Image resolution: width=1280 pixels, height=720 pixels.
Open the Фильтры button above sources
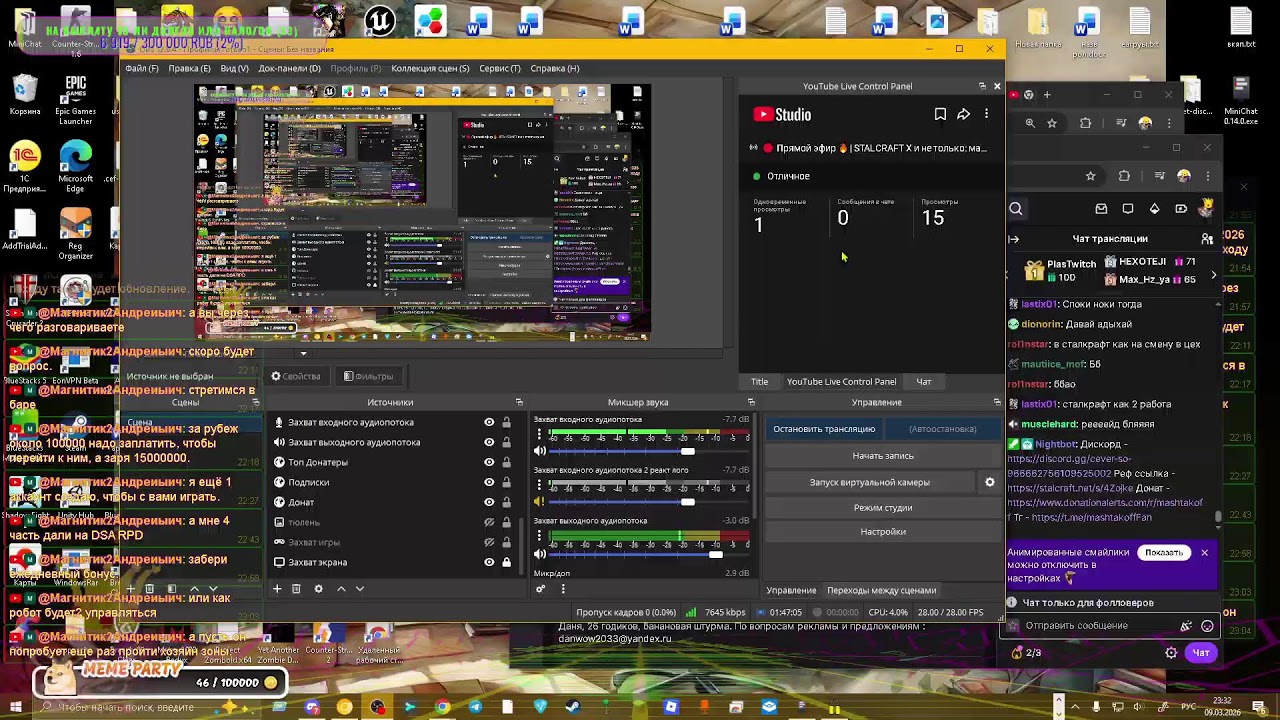368,377
